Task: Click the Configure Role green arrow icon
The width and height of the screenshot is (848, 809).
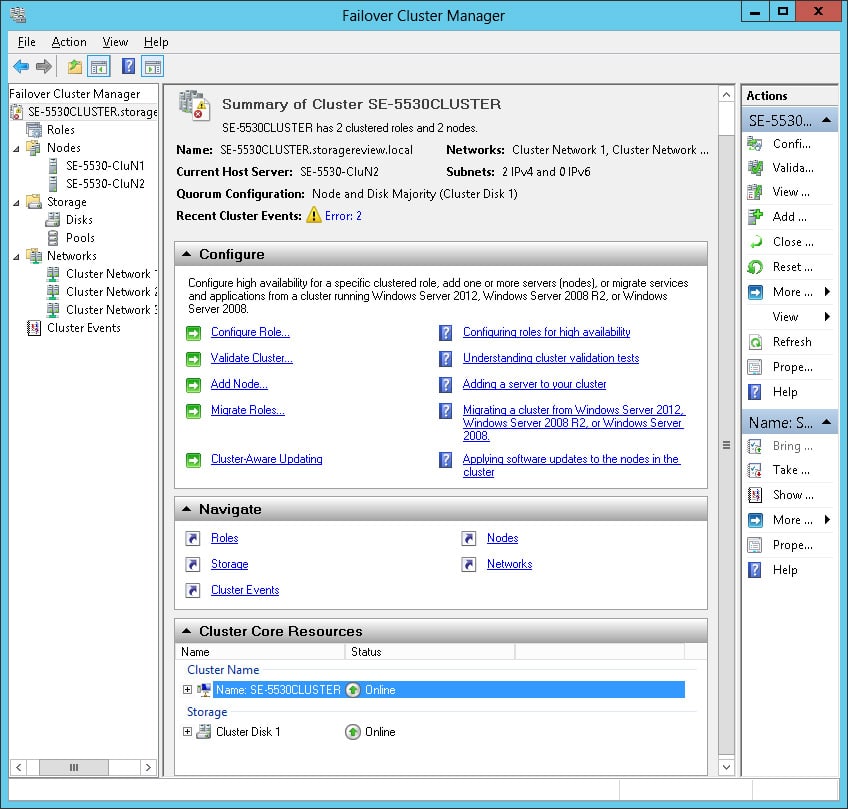Action: 194,333
